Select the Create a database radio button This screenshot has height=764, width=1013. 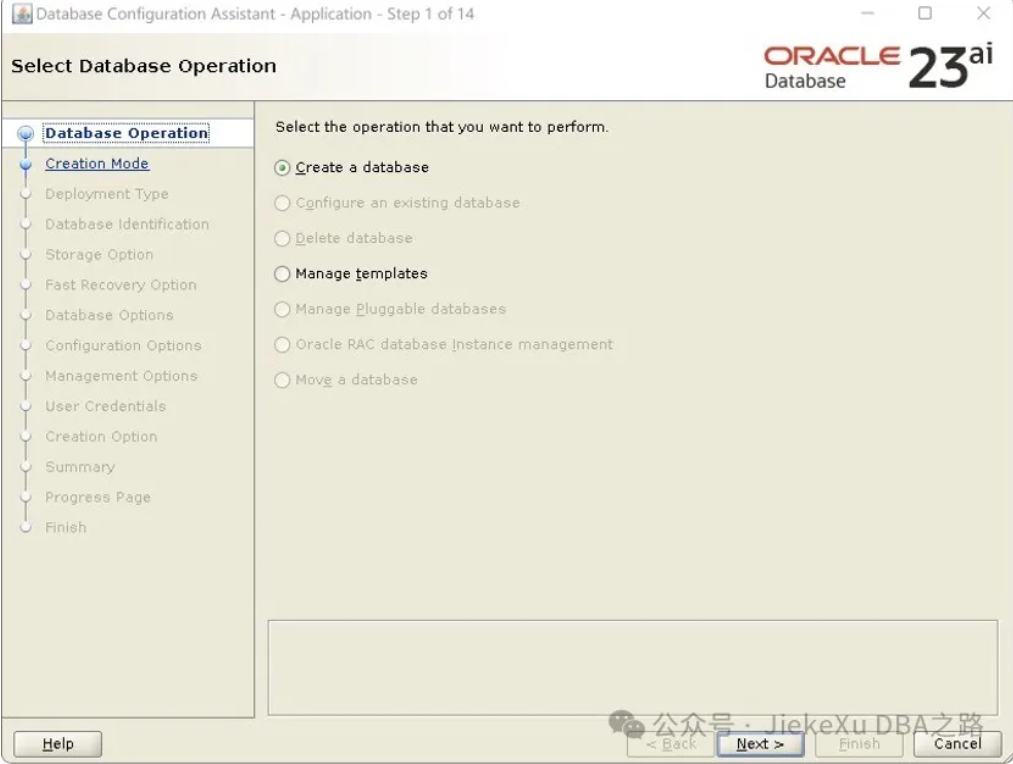click(282, 168)
